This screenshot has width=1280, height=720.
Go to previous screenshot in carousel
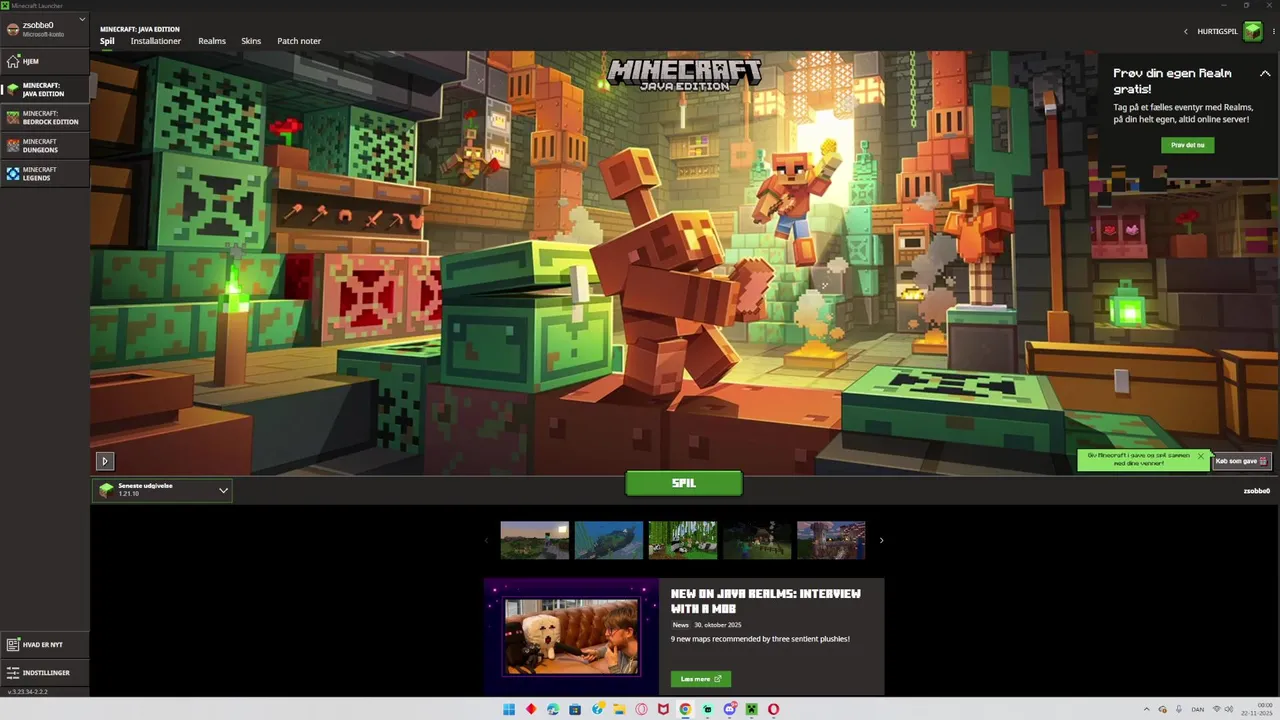[487, 540]
